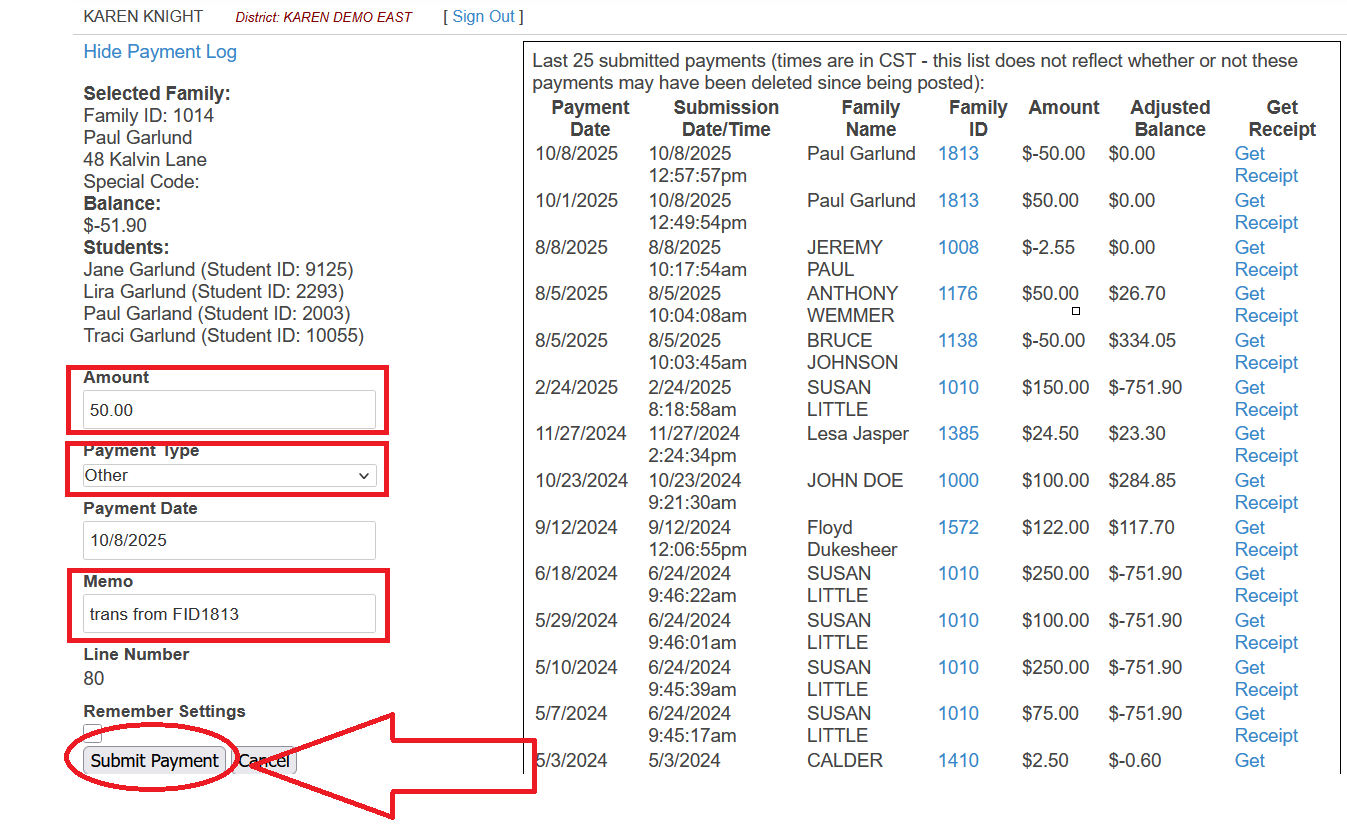
Task: Get receipt for John Doe $100.00 payment
Action: pos(1265,492)
